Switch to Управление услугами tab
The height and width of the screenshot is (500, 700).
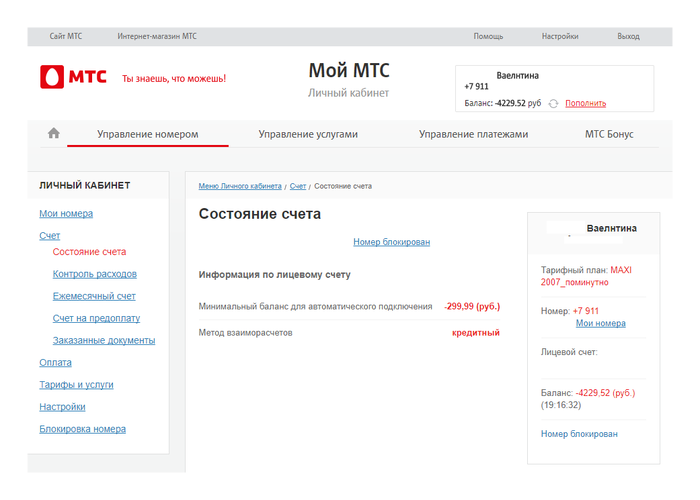tap(307, 134)
